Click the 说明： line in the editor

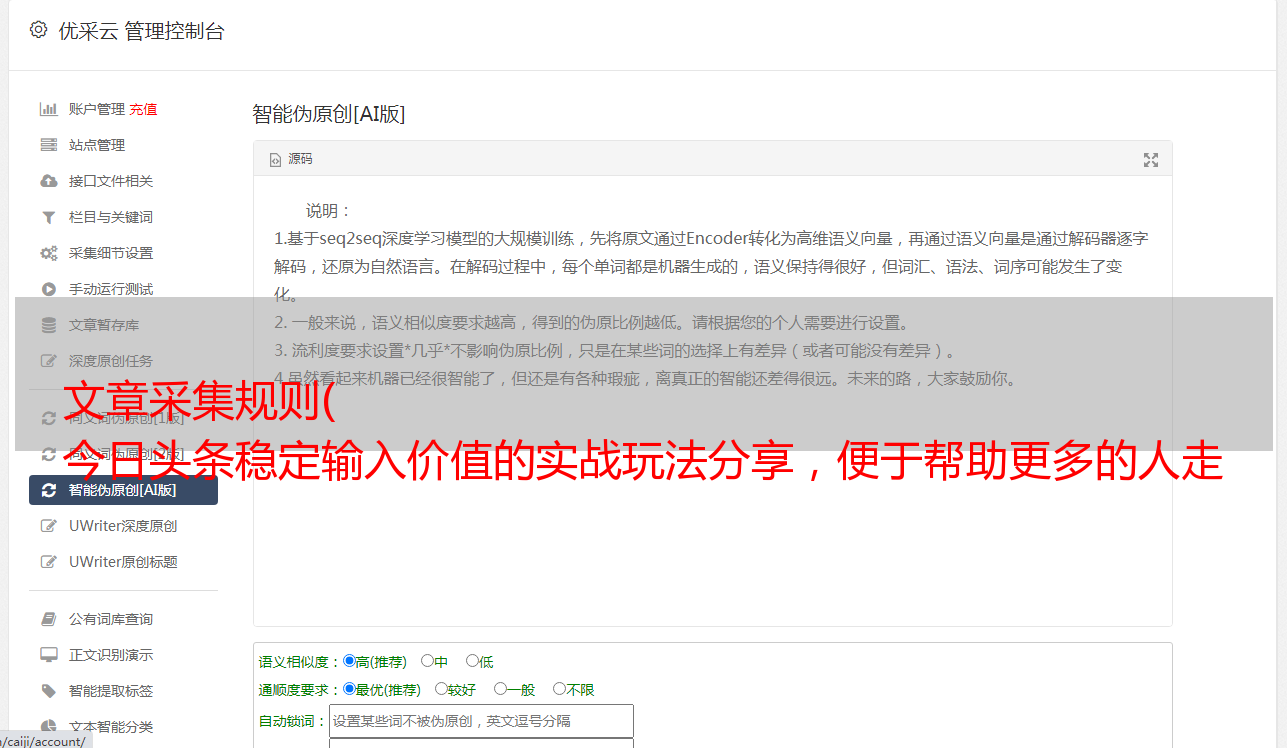pyautogui.click(x=329, y=211)
